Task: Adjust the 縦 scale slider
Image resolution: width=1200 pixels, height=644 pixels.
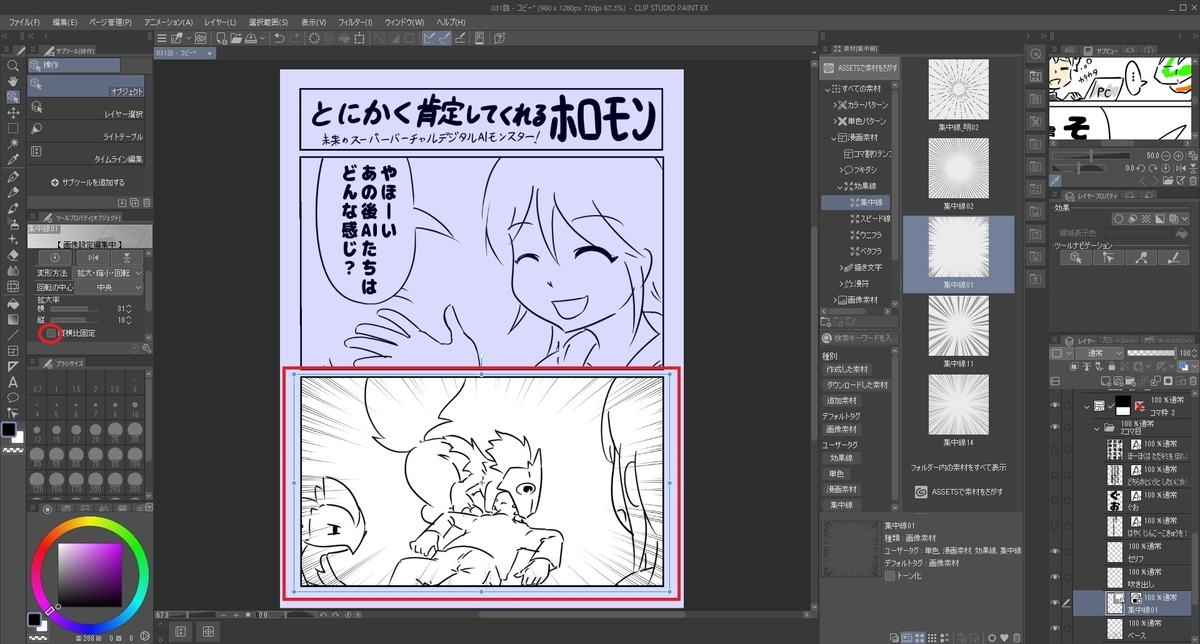Action: (x=76, y=320)
